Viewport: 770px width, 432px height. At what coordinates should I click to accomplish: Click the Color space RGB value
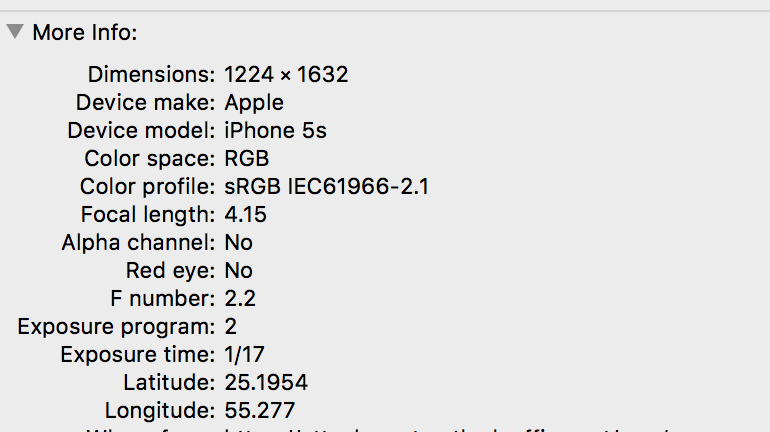pyautogui.click(x=247, y=158)
